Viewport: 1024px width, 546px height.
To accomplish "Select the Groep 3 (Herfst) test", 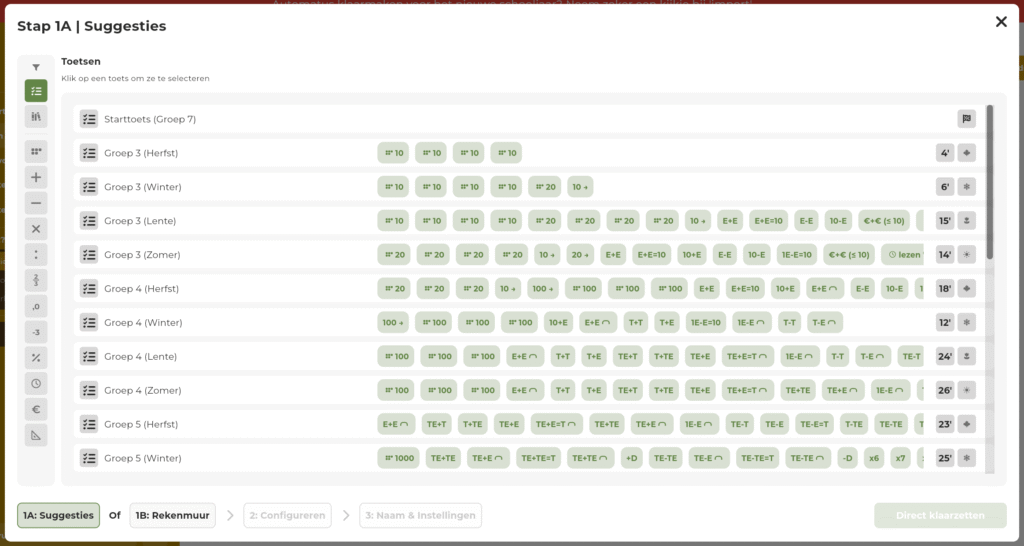I will 528,153.
